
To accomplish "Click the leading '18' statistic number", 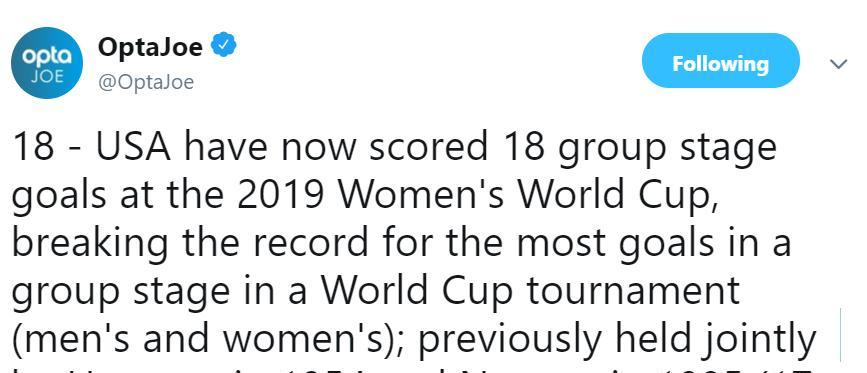I will [33, 148].
